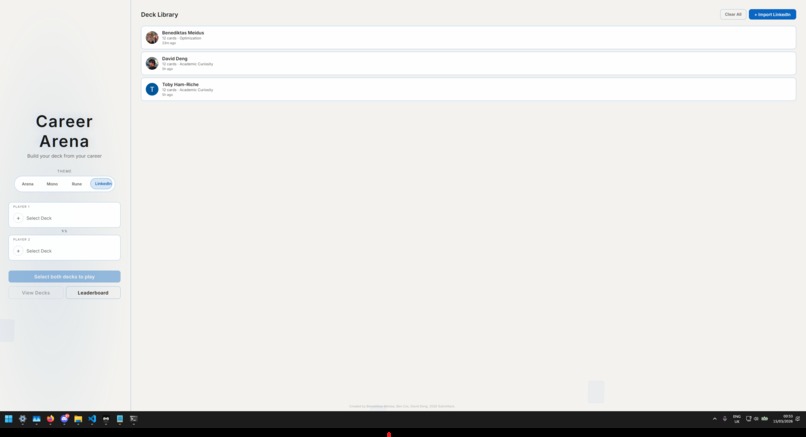Open the Windows Start menu
Image resolution: width=806 pixels, height=437 pixels.
point(9,419)
